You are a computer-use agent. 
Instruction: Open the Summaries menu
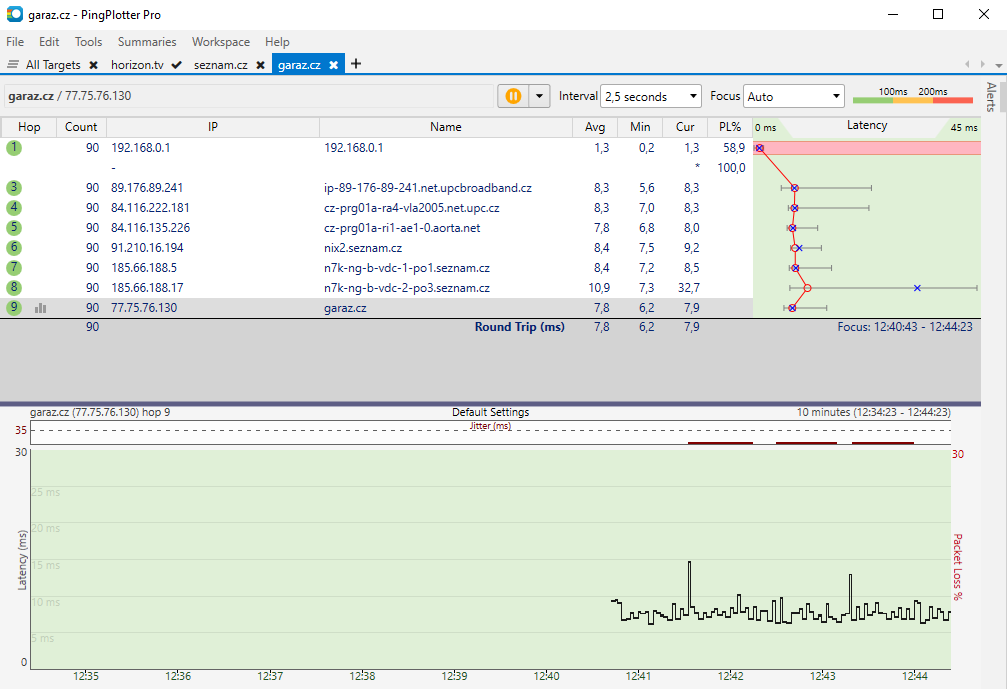(146, 42)
